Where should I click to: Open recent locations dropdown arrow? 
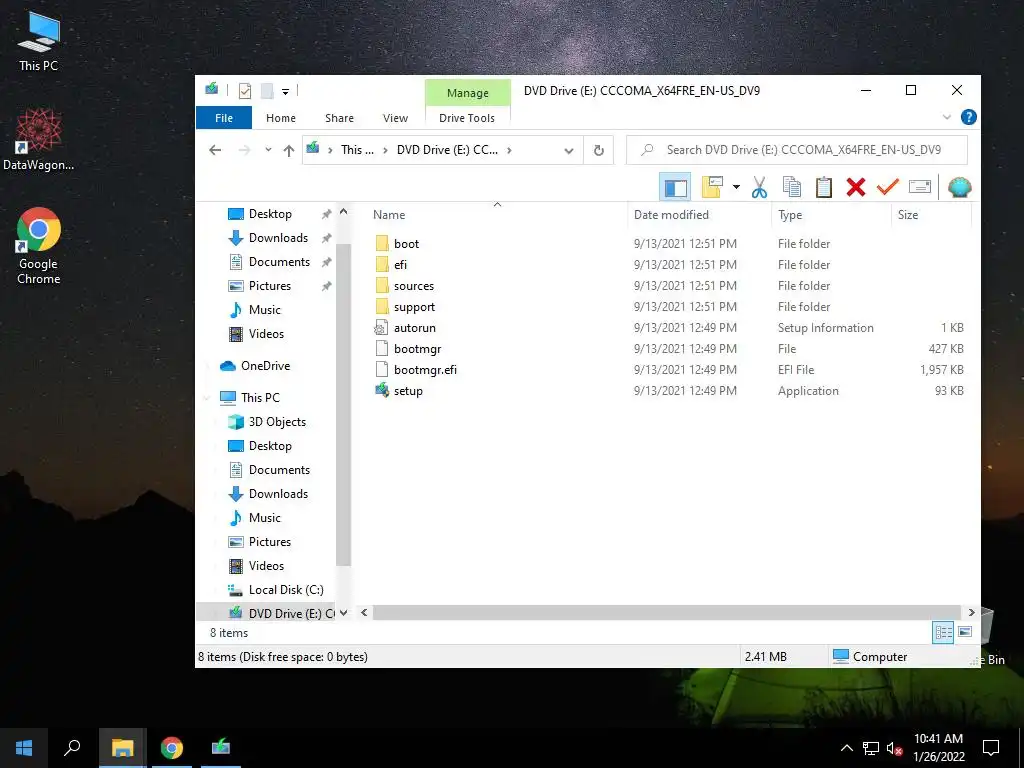pyautogui.click(x=268, y=150)
